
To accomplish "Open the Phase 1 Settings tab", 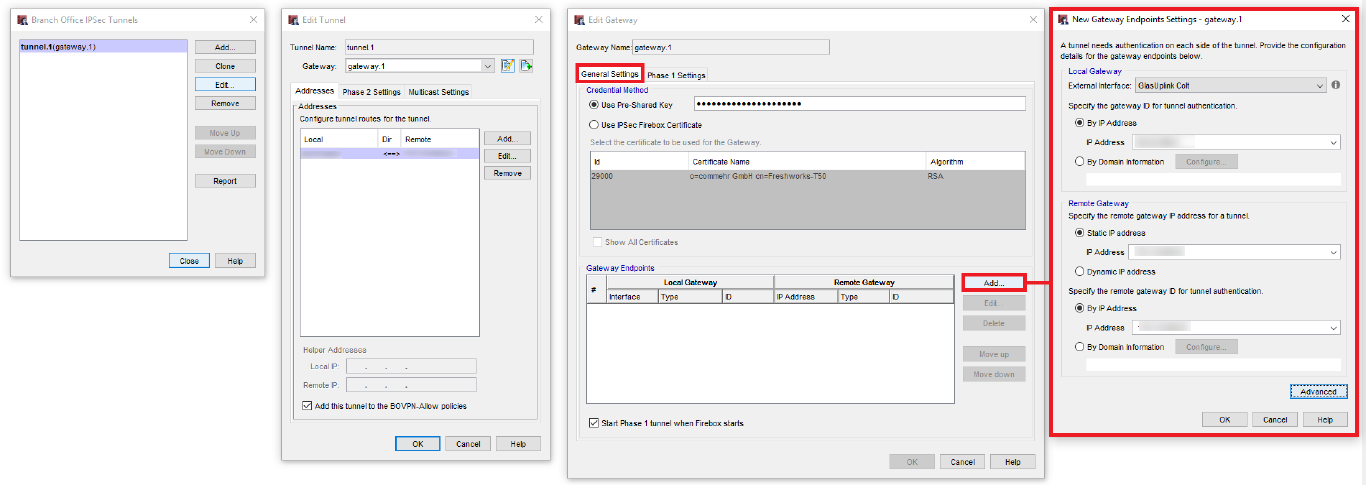I will 676,75.
